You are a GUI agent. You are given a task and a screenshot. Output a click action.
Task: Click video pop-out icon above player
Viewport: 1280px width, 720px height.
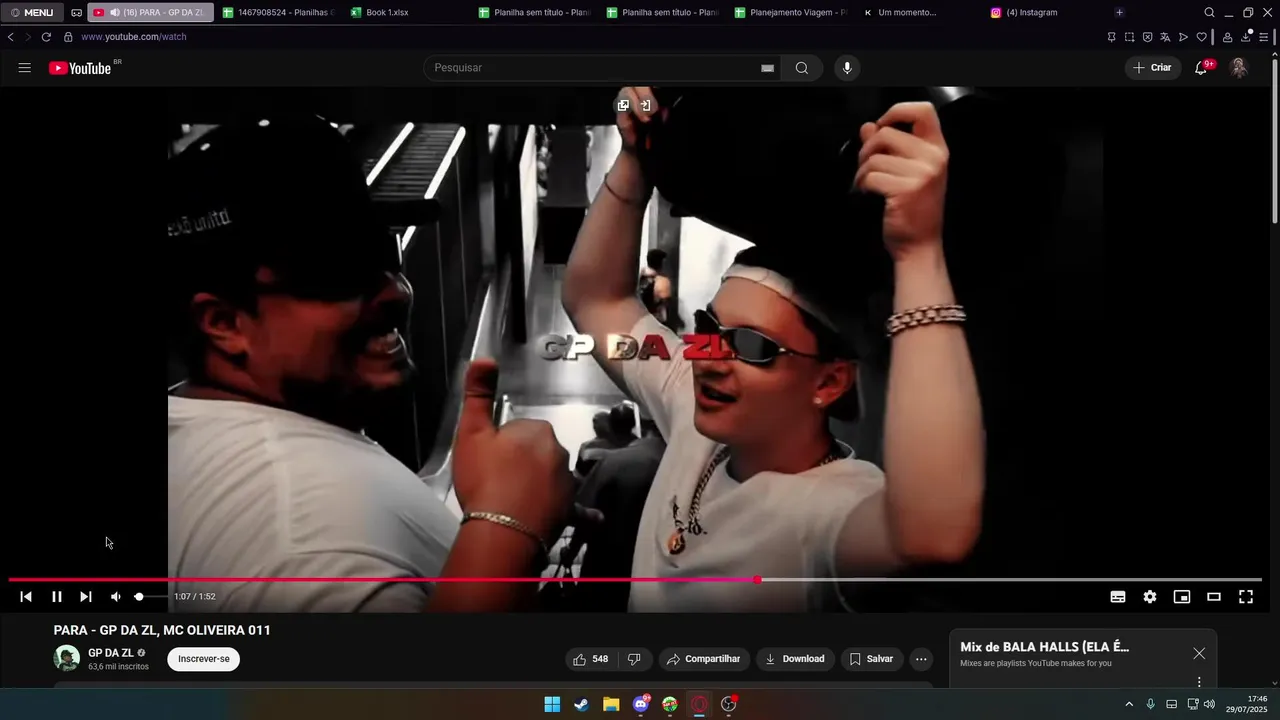click(623, 105)
